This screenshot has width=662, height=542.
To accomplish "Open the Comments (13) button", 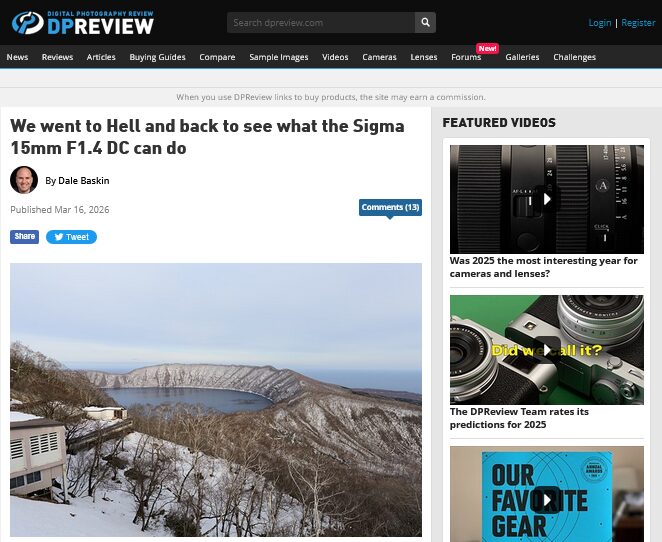I will [x=390, y=207].
